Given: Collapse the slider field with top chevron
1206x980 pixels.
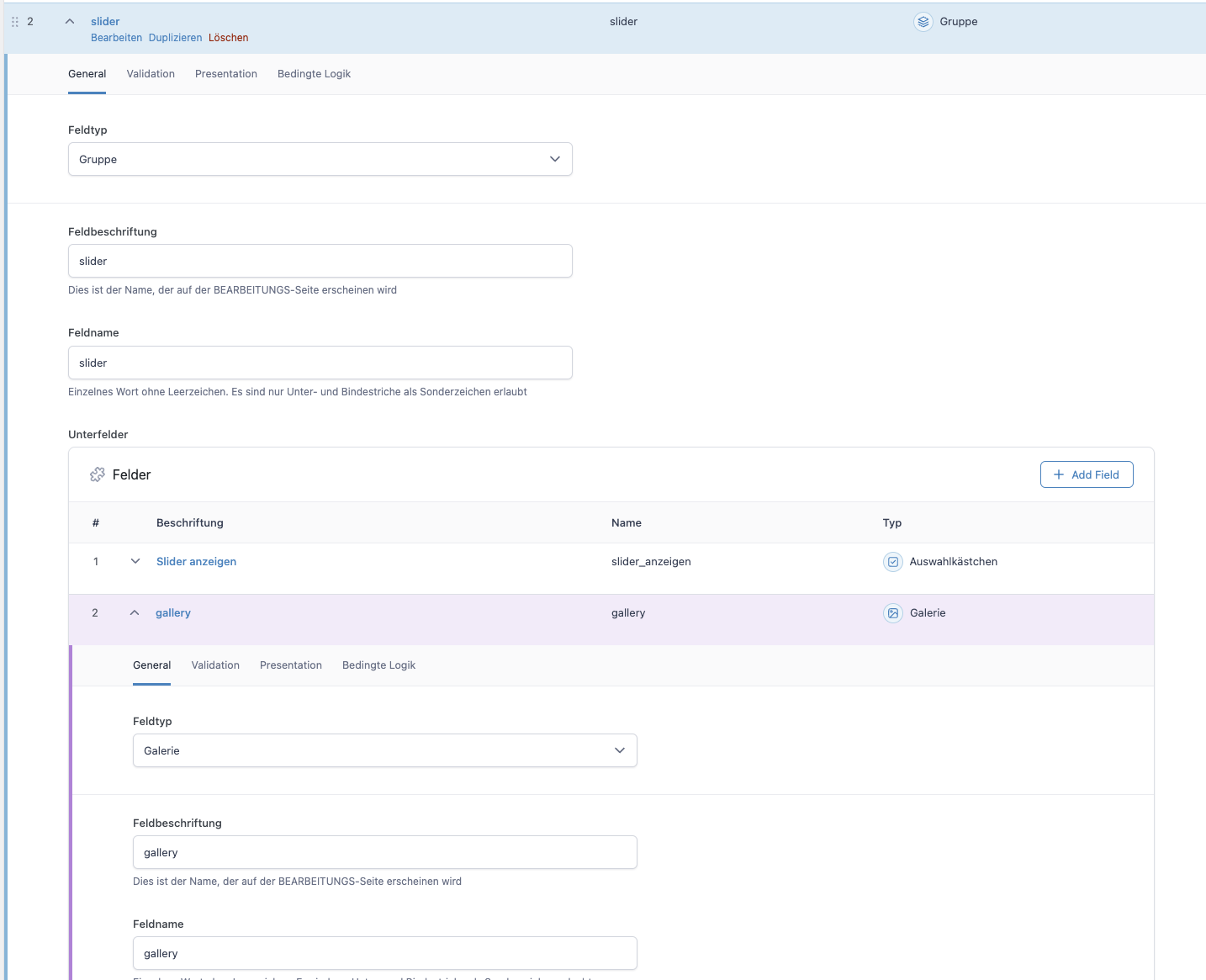Looking at the screenshot, I should [70, 22].
